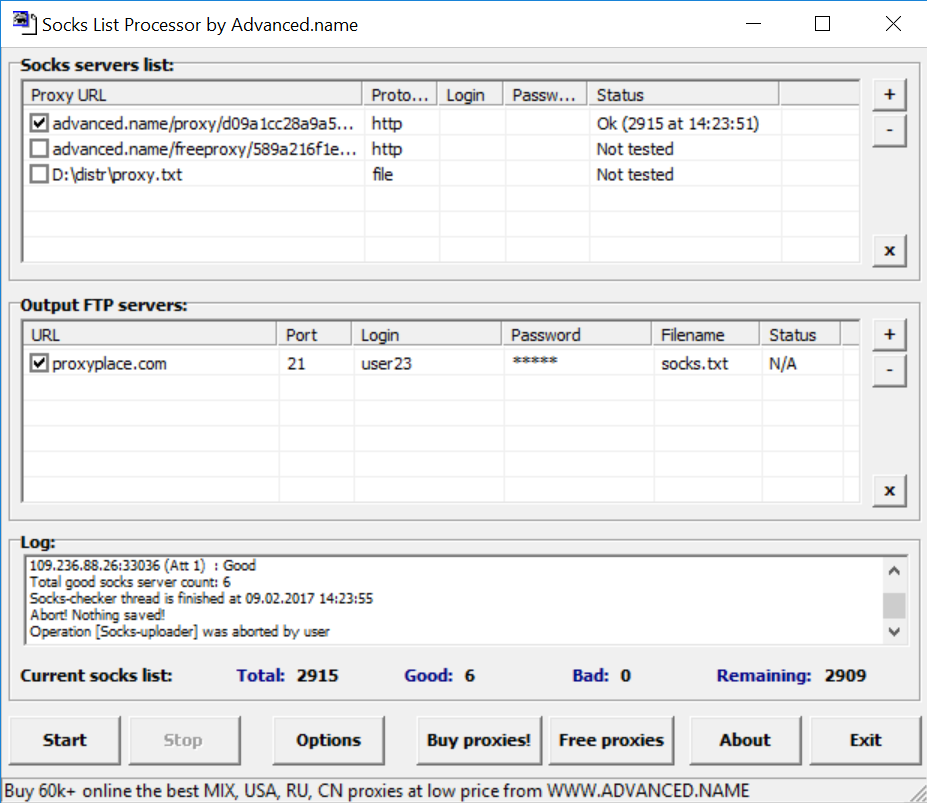Click the application icon in title bar

coord(24,24)
